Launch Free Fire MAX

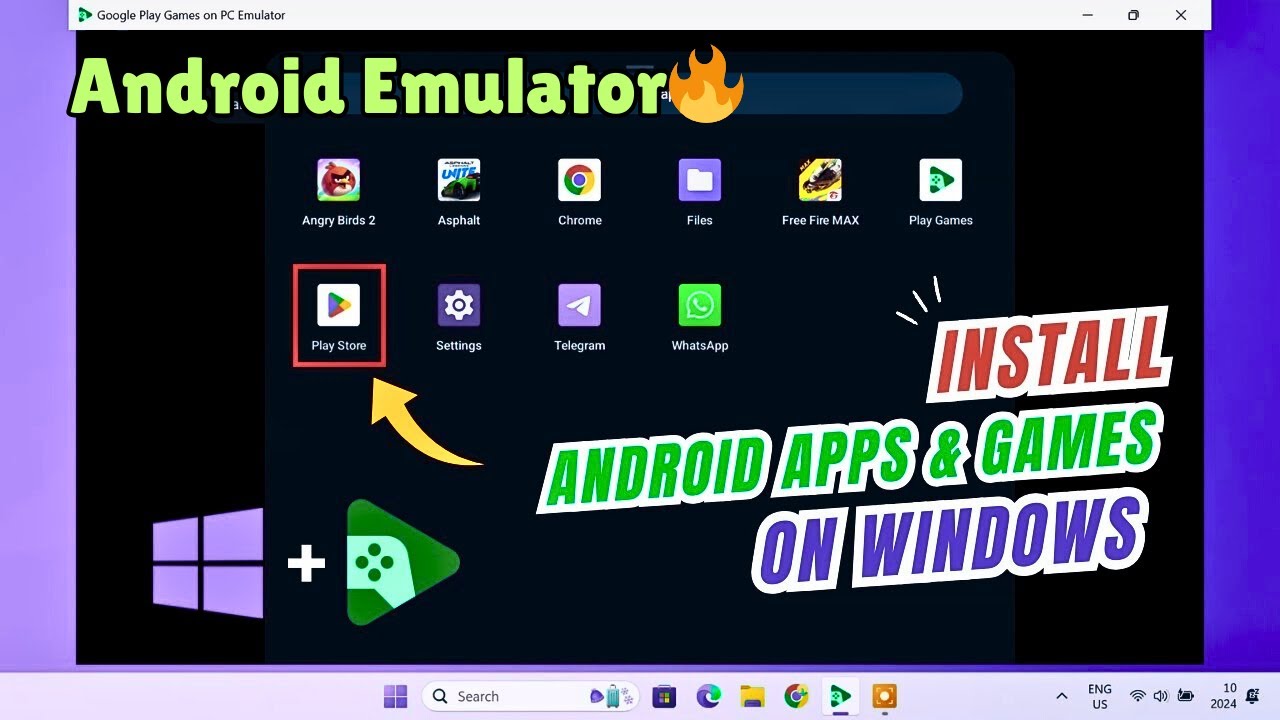pos(820,181)
